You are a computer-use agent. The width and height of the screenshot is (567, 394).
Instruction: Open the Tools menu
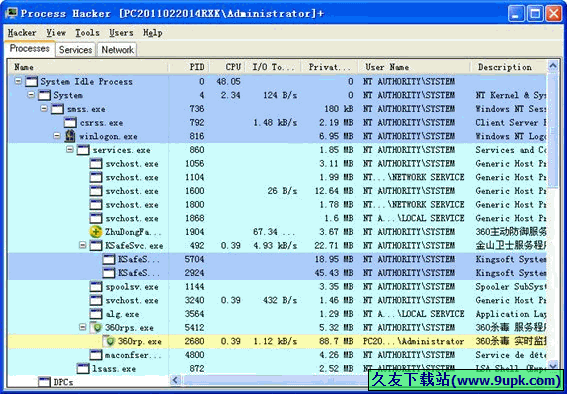point(87,33)
